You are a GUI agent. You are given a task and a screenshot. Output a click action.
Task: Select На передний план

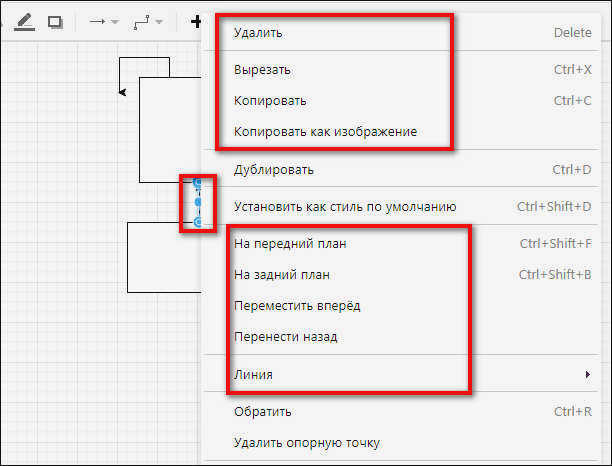(402, 244)
